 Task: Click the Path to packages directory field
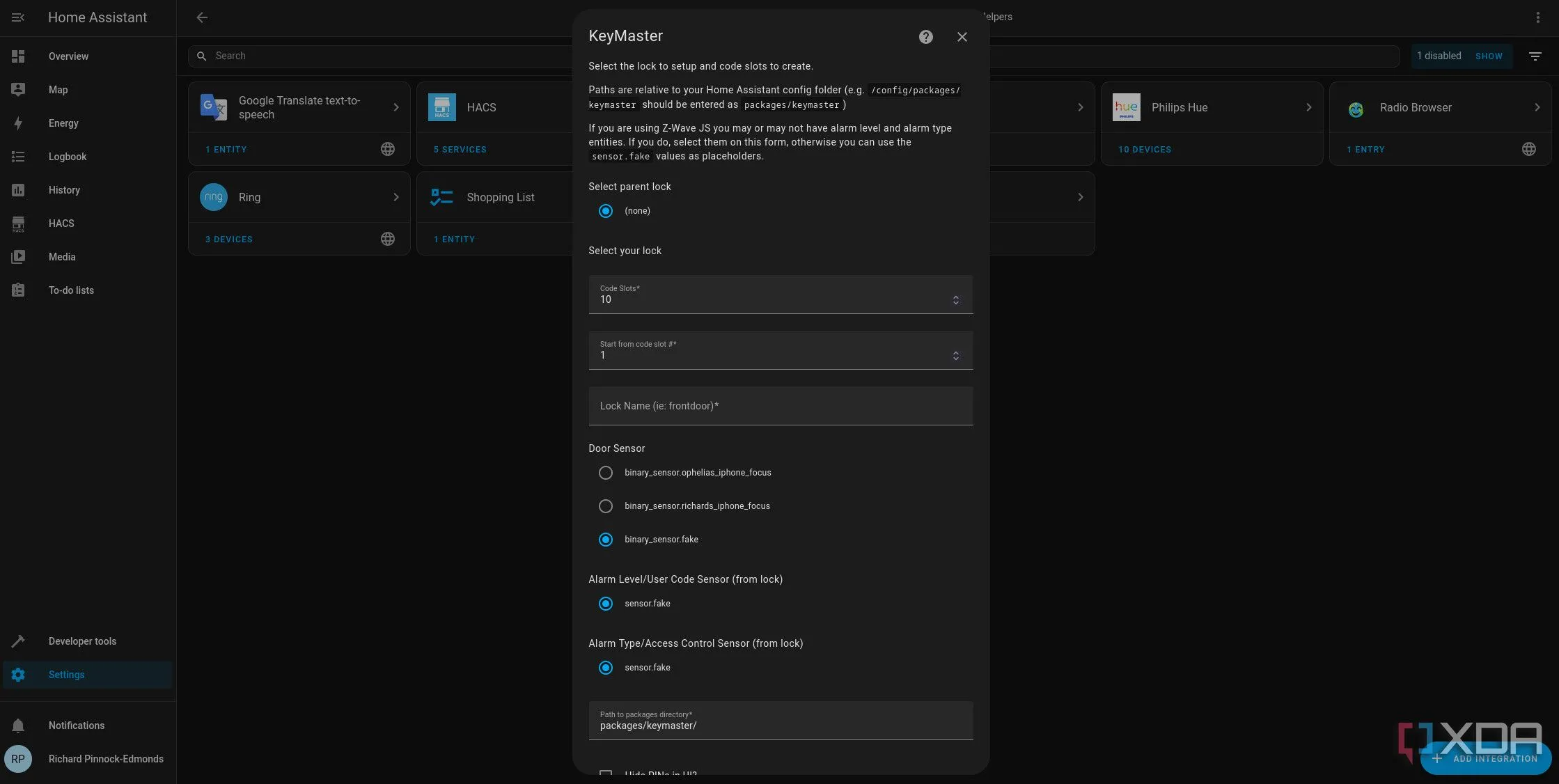[x=781, y=721]
